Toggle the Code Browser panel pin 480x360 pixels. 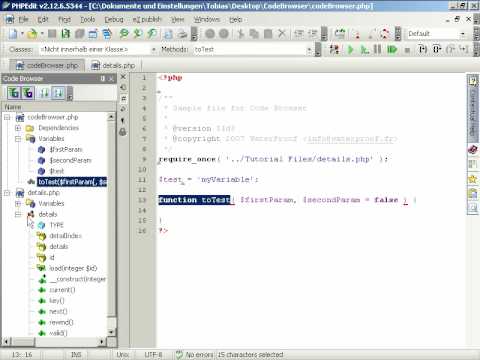pos(103,79)
